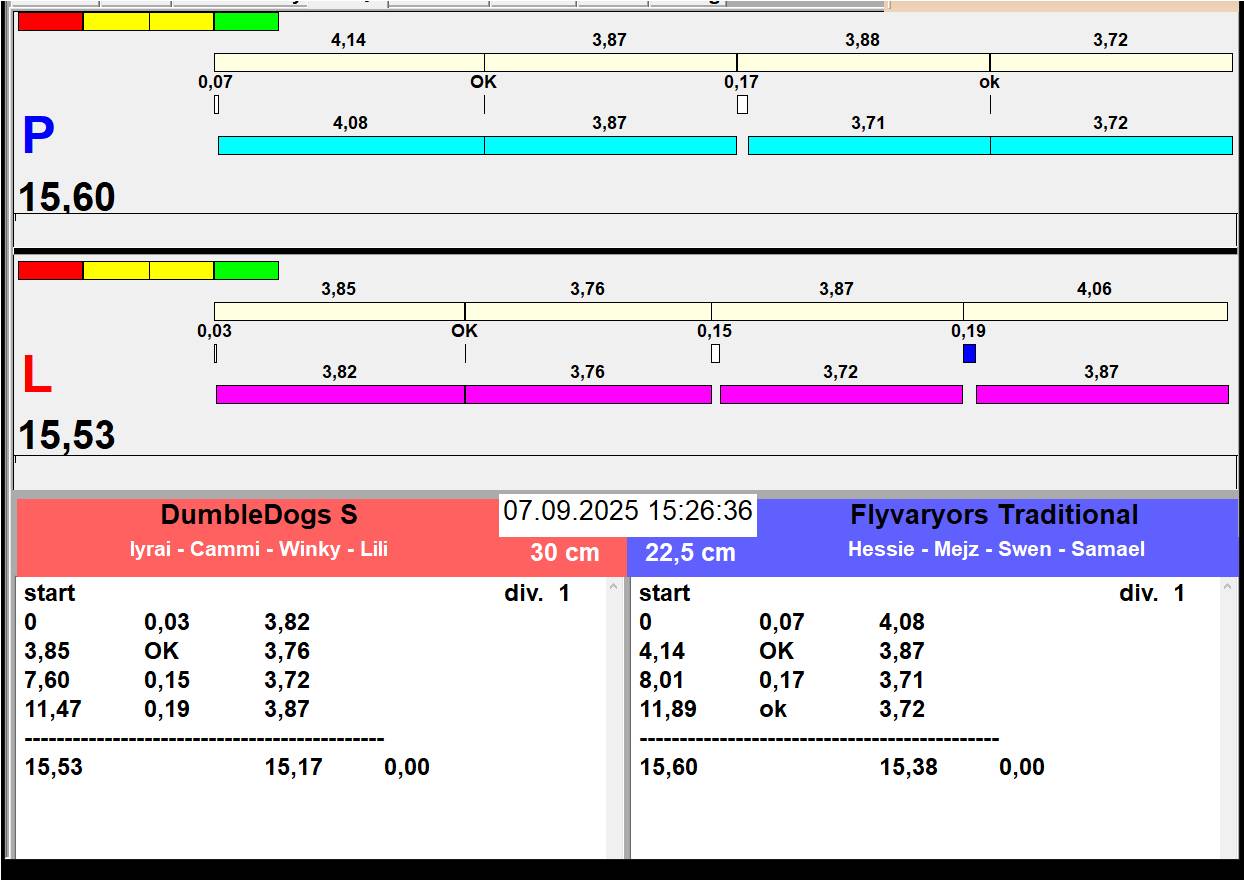Click the up arrow of the DumbleDogs list scrollbar

pos(614,589)
